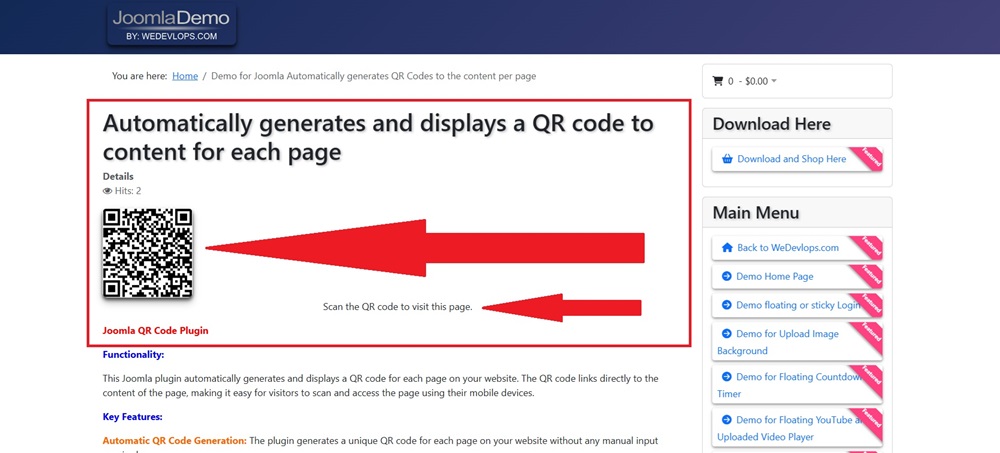Viewport: 1000px width, 453px height.
Task: Click the page title heading about QR code
Action: [x=378, y=137]
